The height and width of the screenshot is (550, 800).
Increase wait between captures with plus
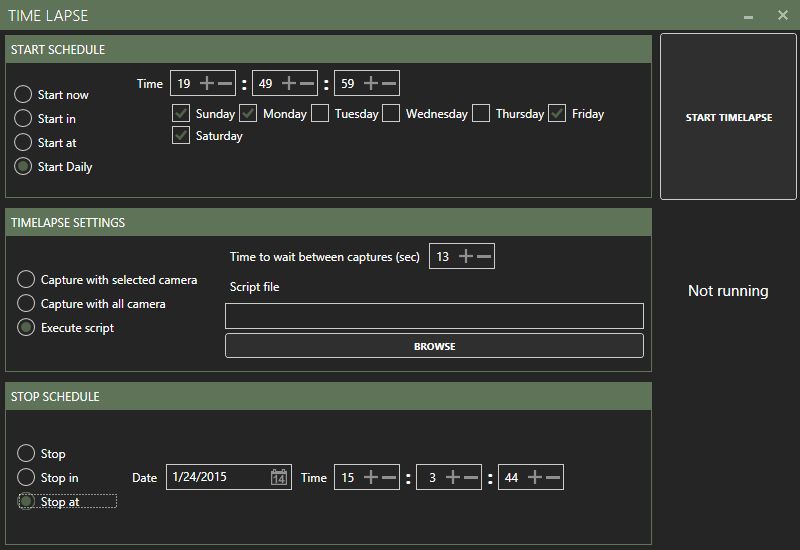point(466,256)
